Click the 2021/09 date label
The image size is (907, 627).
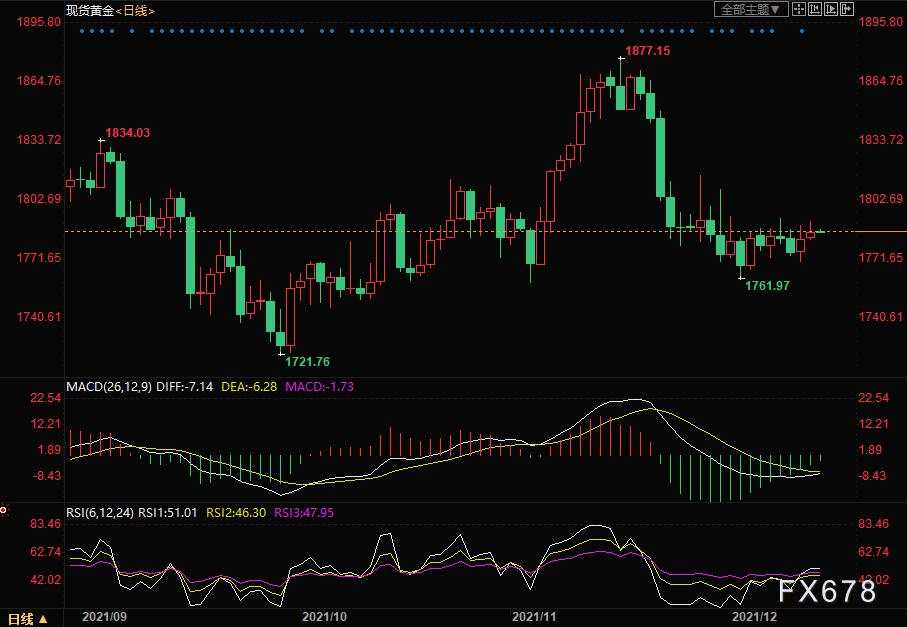[105, 617]
